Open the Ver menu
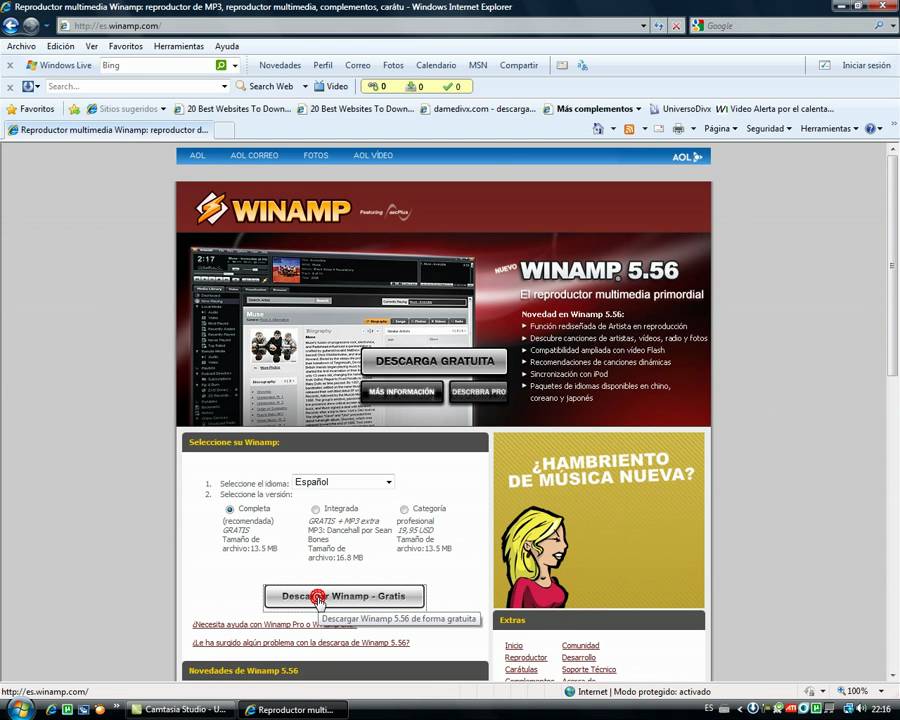900x720 pixels. point(92,47)
